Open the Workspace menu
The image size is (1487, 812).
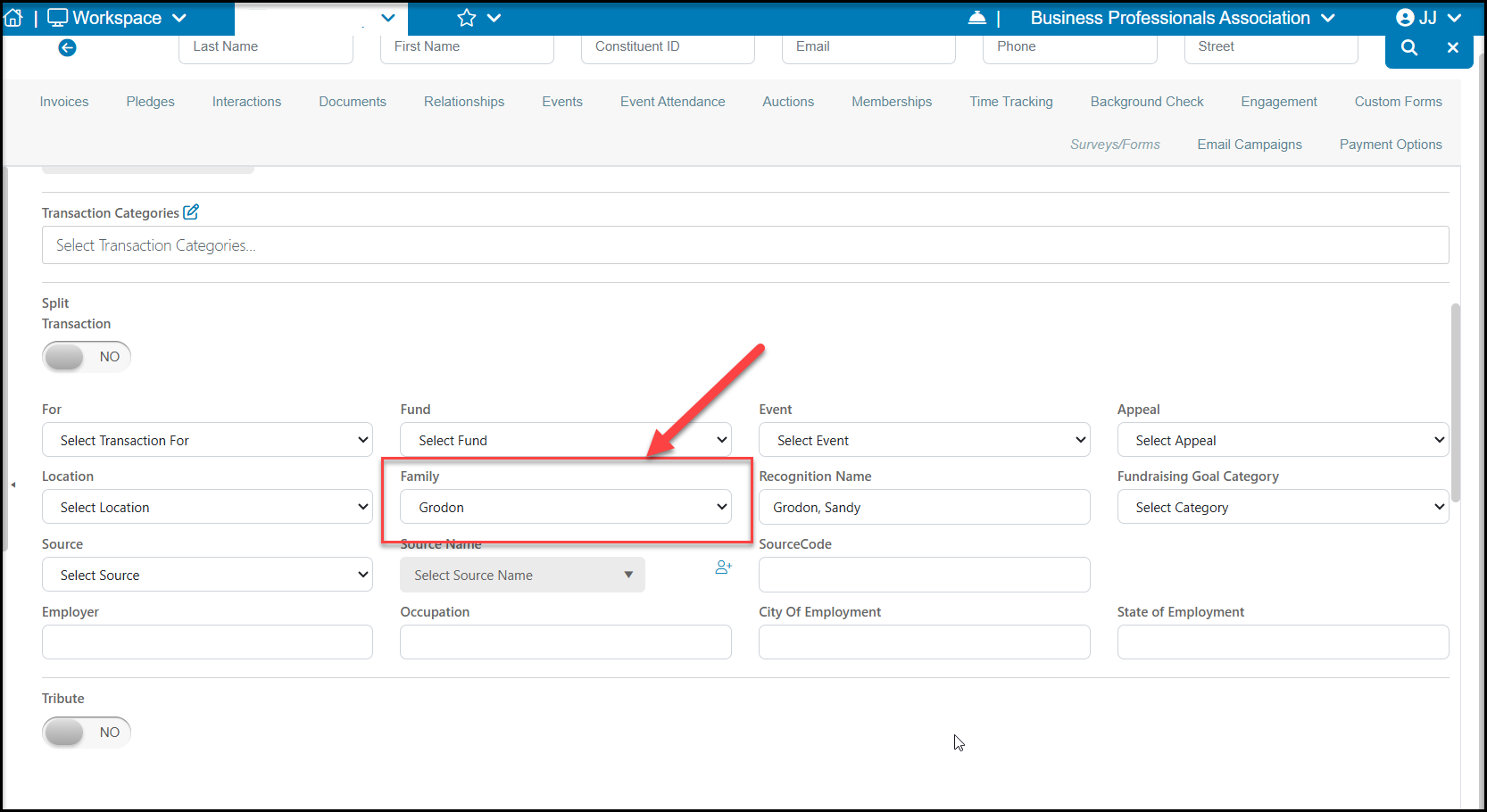point(117,18)
